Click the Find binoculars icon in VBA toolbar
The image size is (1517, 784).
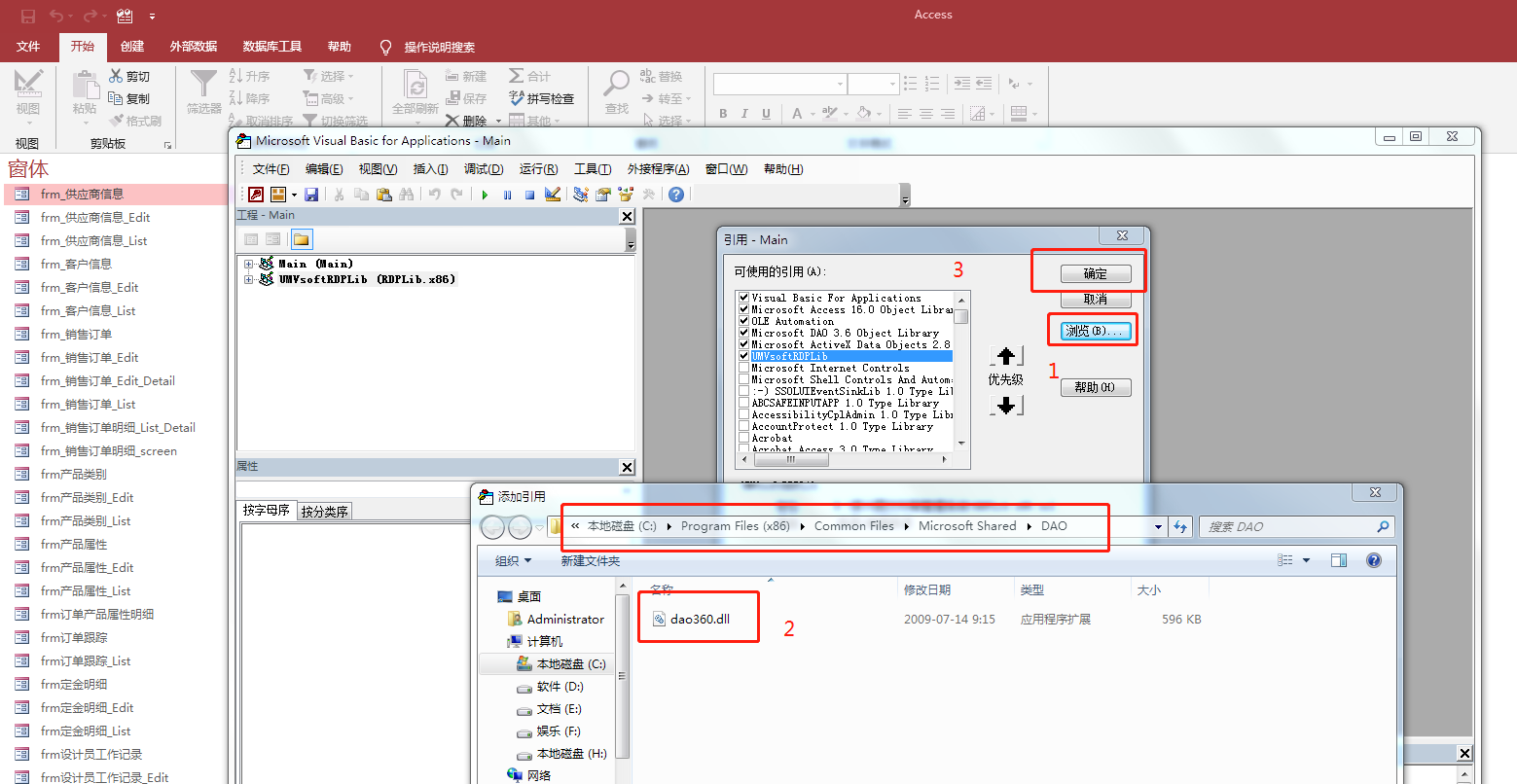pyautogui.click(x=407, y=195)
